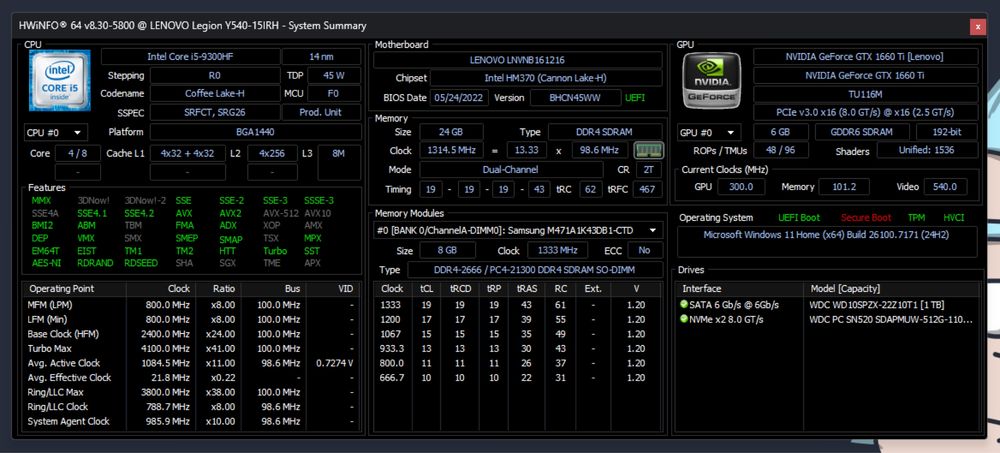
Task: Click the Video clock 540.0 value
Action: 944,187
